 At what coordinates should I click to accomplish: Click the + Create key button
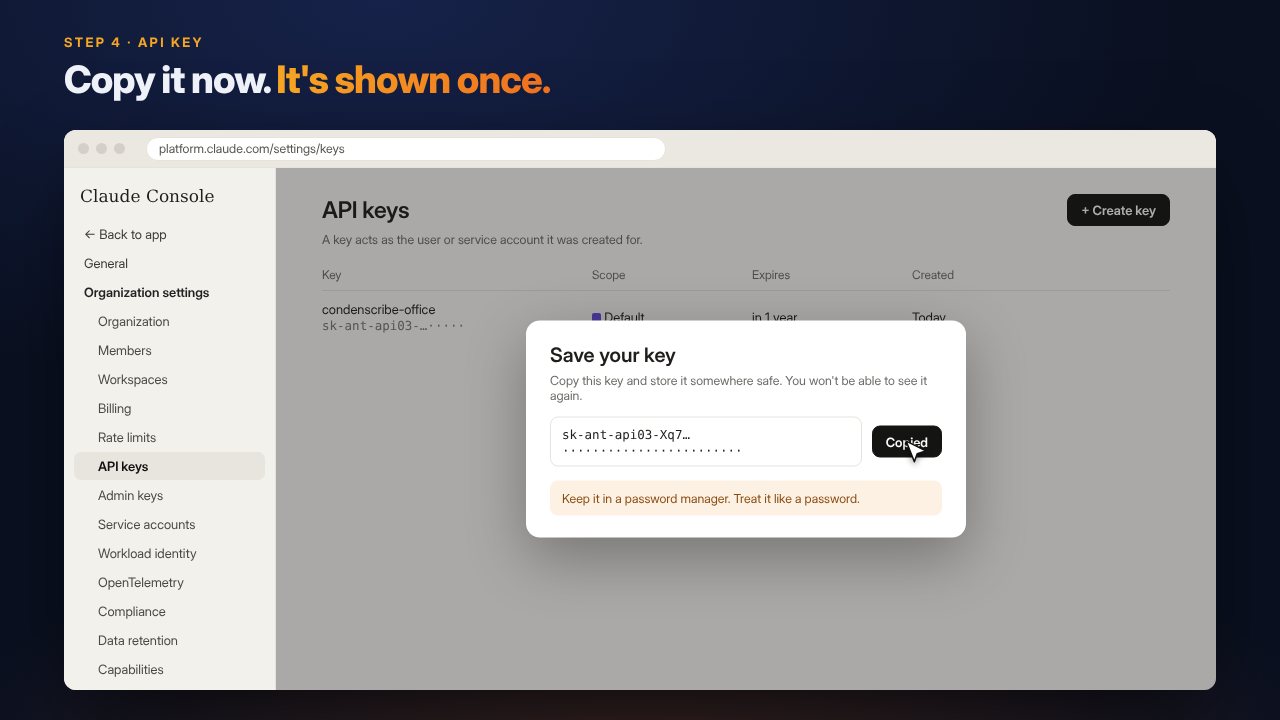1118,210
